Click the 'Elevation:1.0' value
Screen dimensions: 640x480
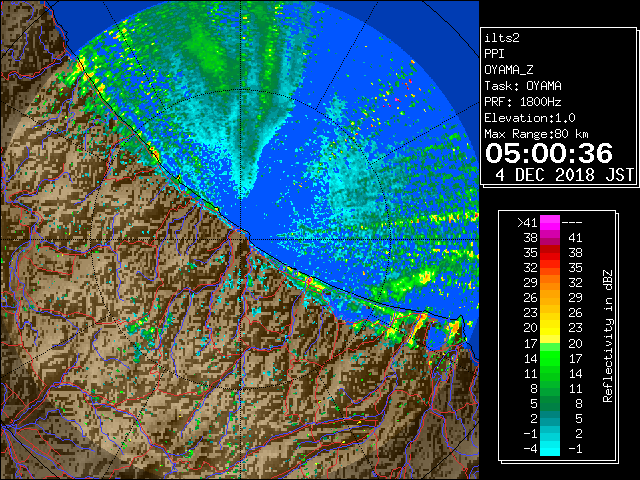tap(530, 118)
